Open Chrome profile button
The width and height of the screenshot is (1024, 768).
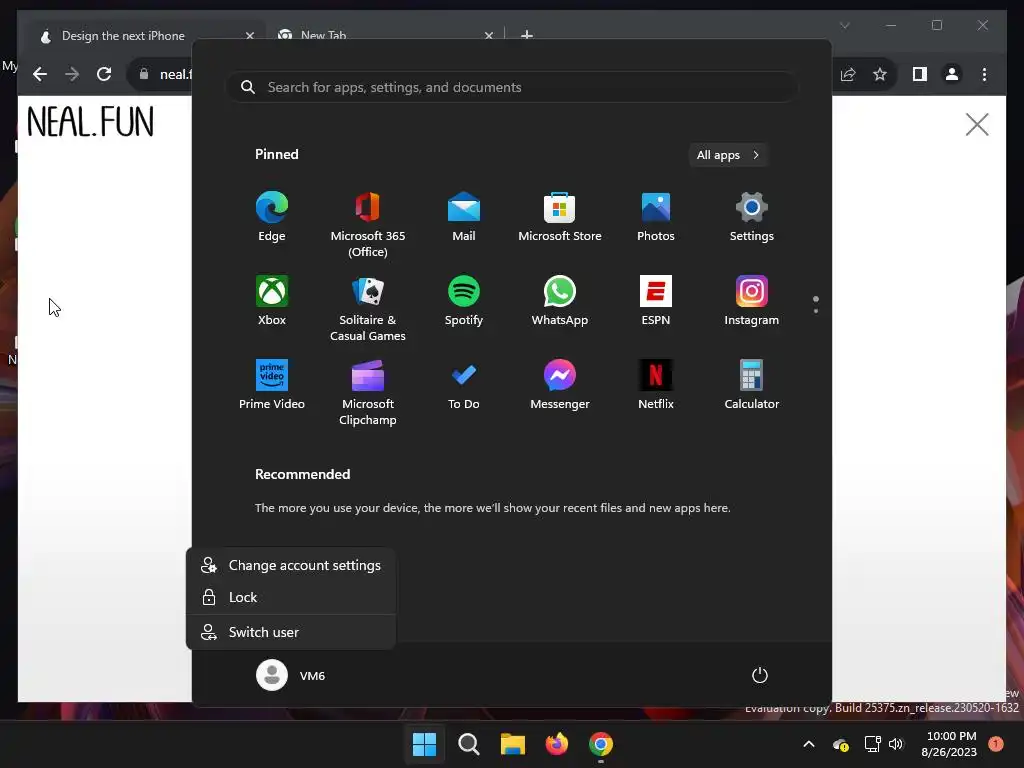pos(952,74)
